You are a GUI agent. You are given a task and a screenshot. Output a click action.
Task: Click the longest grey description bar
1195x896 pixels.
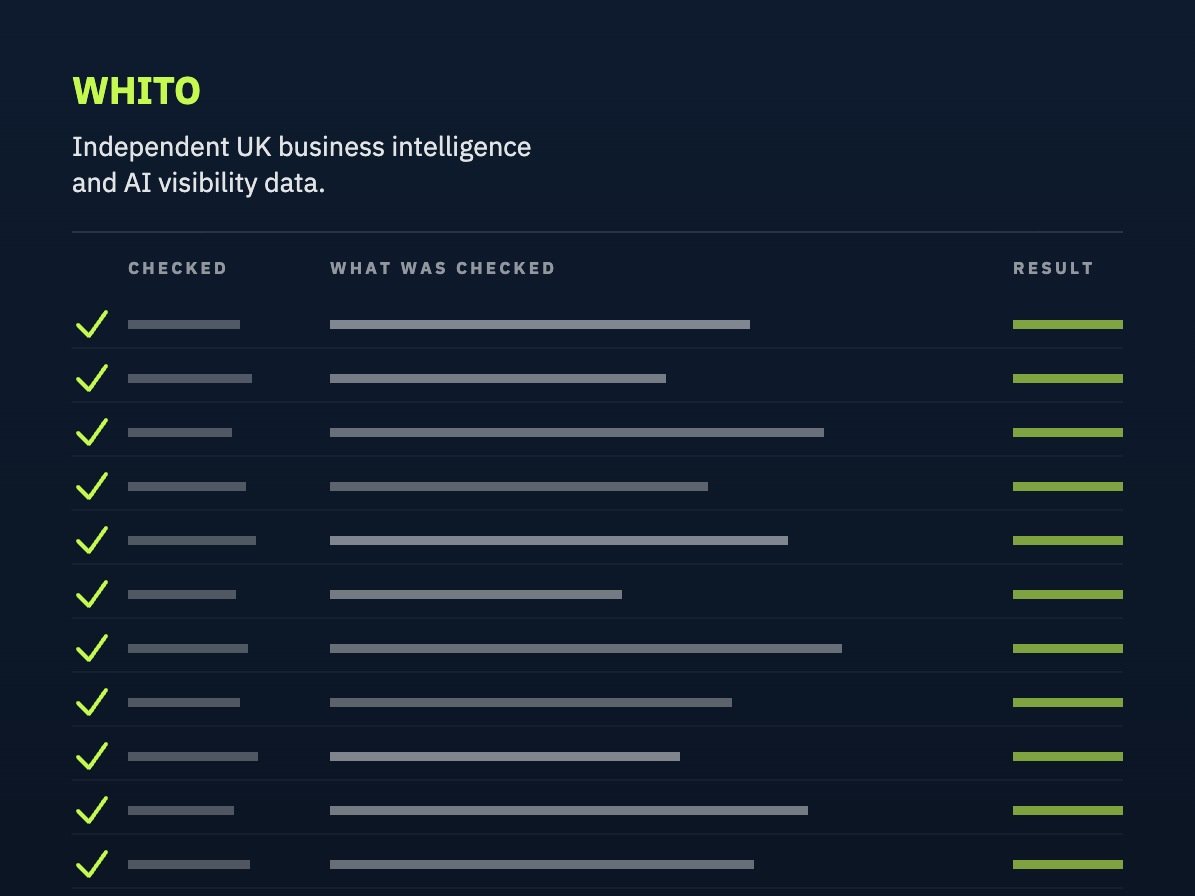point(586,648)
